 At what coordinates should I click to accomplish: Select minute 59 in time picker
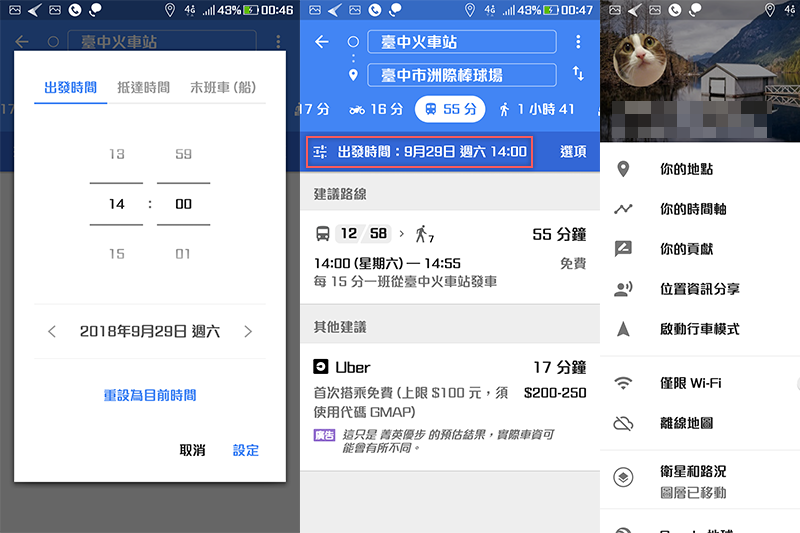point(183,154)
